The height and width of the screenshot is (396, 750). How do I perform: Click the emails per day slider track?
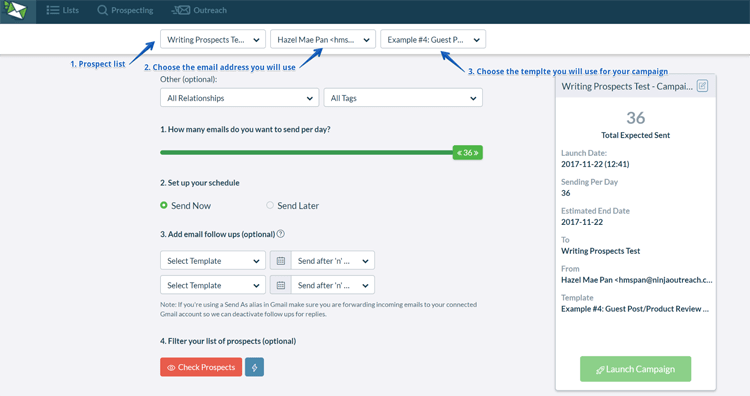click(x=306, y=153)
